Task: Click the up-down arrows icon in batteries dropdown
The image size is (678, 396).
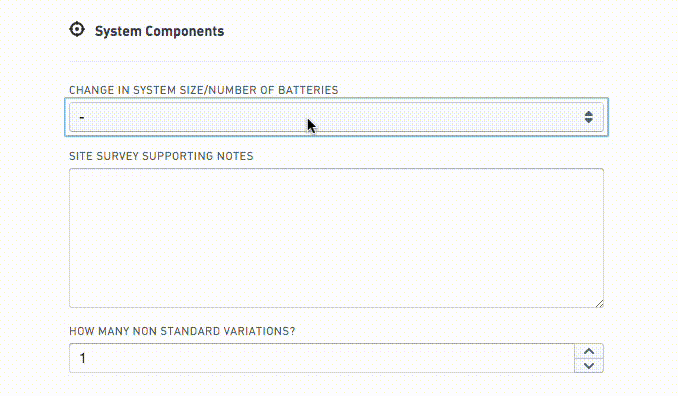Action: click(x=588, y=117)
